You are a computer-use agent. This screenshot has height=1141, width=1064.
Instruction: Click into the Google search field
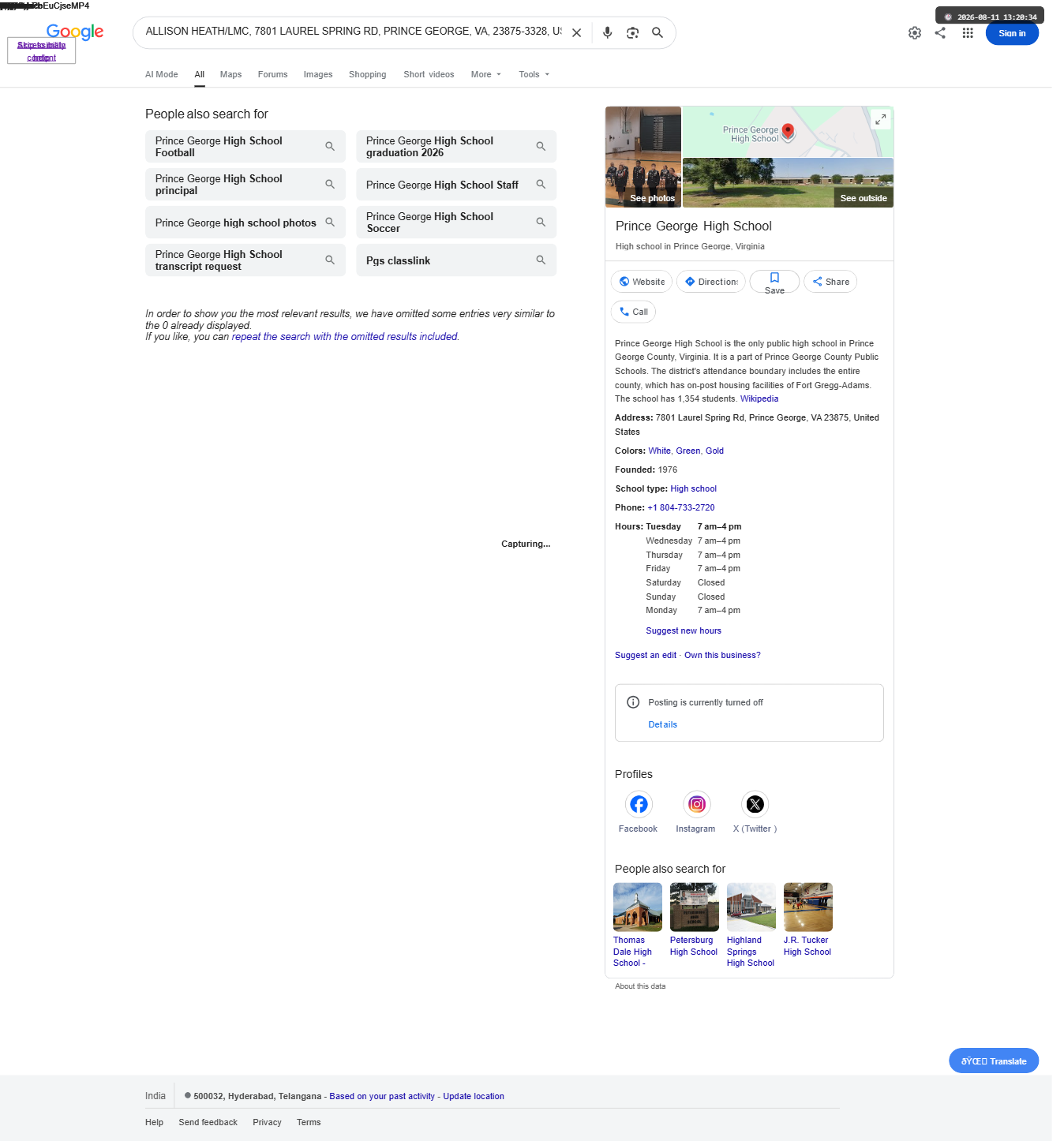click(x=354, y=32)
